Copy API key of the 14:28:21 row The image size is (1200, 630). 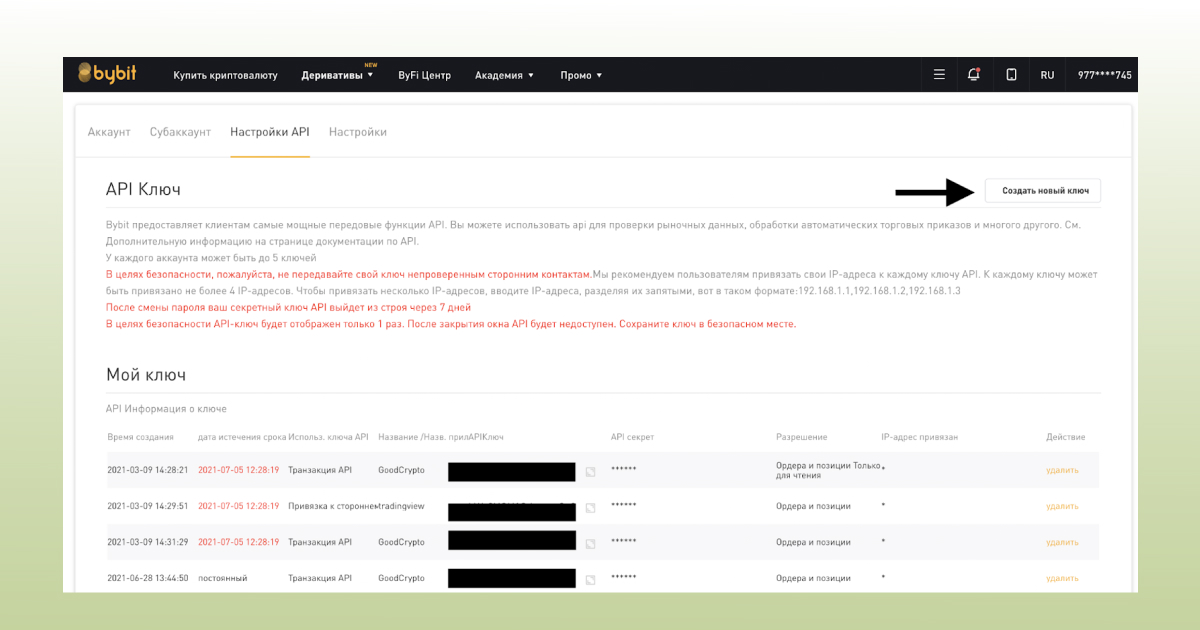[x=590, y=471]
